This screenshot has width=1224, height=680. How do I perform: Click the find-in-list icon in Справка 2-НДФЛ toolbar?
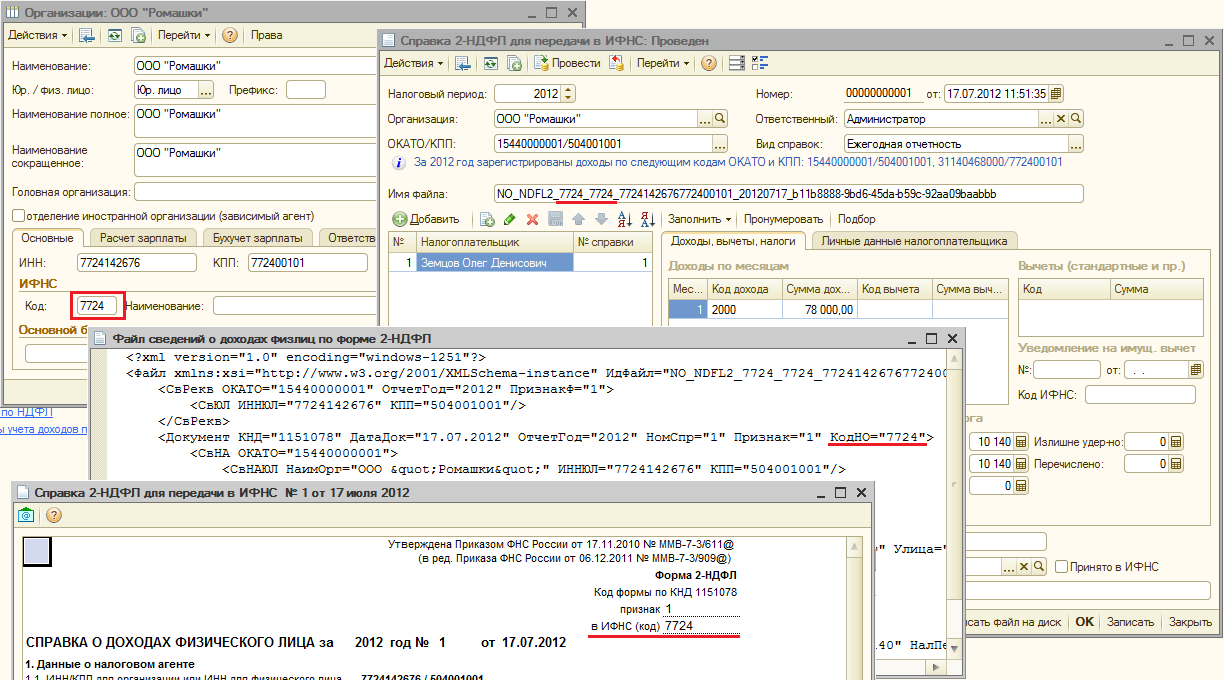pyautogui.click(x=463, y=63)
